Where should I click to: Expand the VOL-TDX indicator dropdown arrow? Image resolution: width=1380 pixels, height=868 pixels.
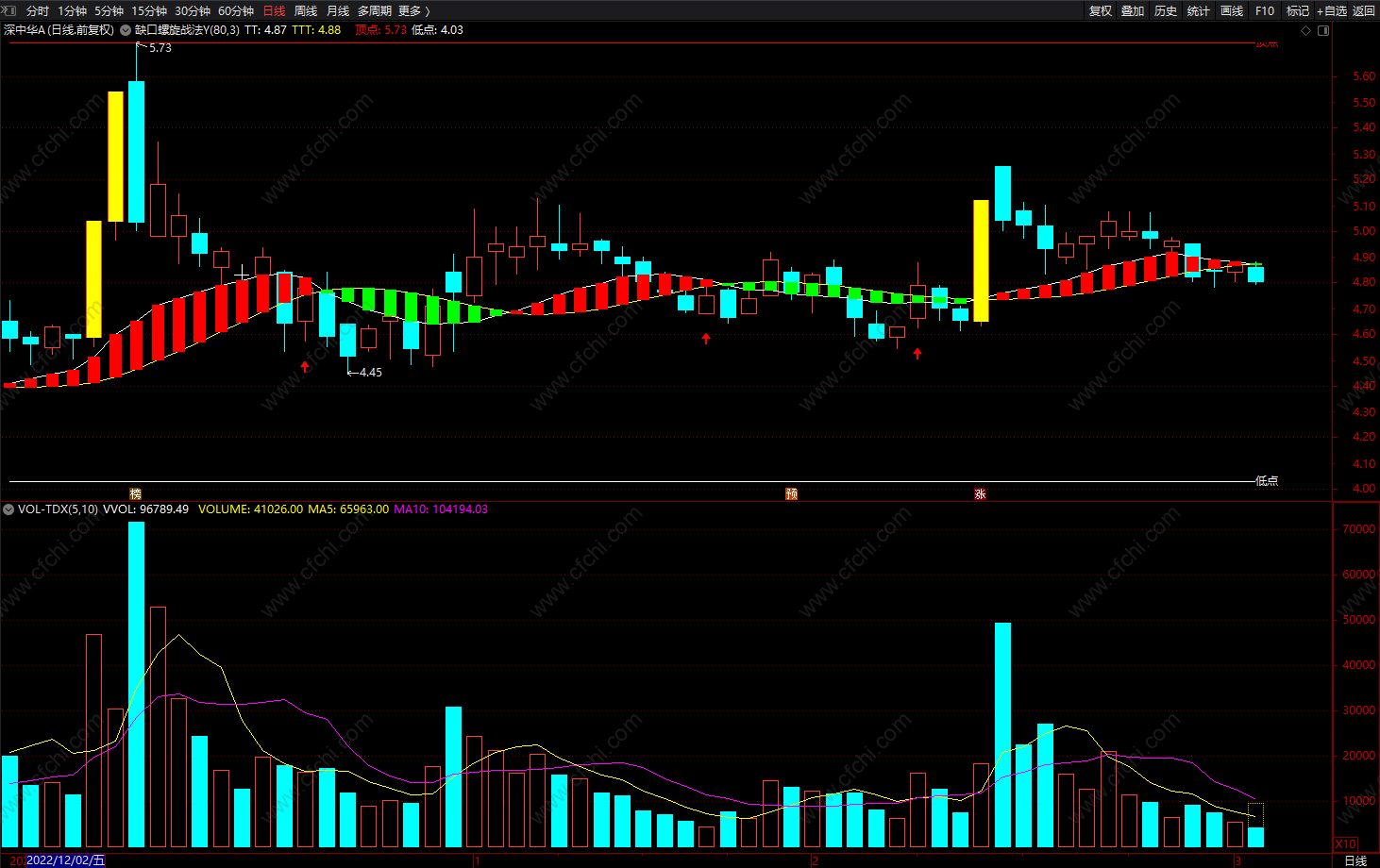(x=8, y=509)
